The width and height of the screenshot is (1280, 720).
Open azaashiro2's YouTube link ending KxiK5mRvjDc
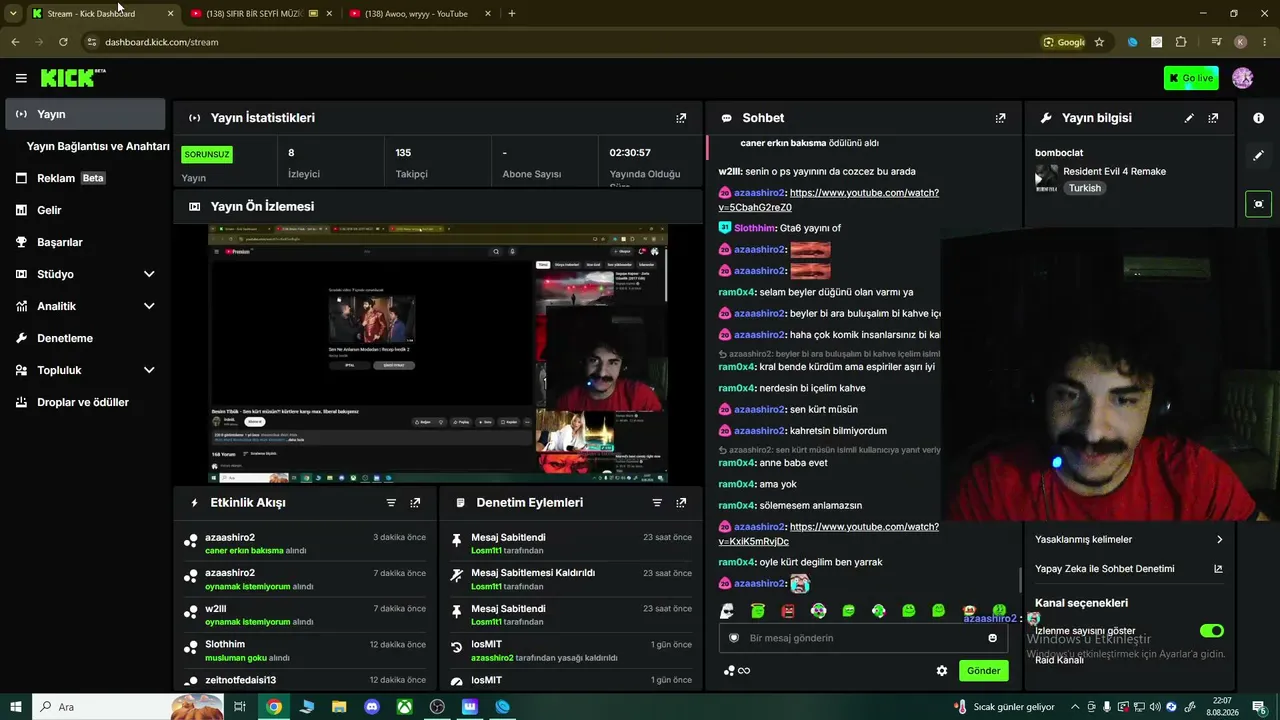[x=828, y=534]
